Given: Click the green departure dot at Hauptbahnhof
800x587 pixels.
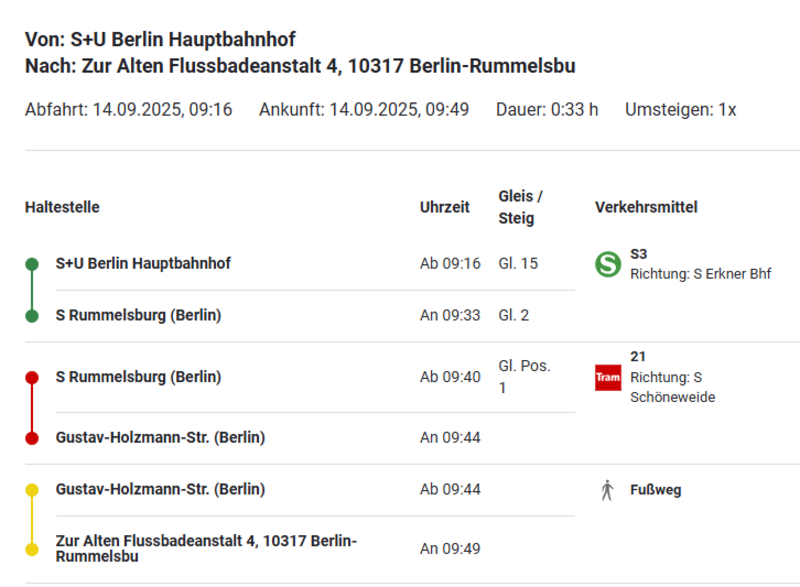Looking at the screenshot, I should tap(32, 264).
